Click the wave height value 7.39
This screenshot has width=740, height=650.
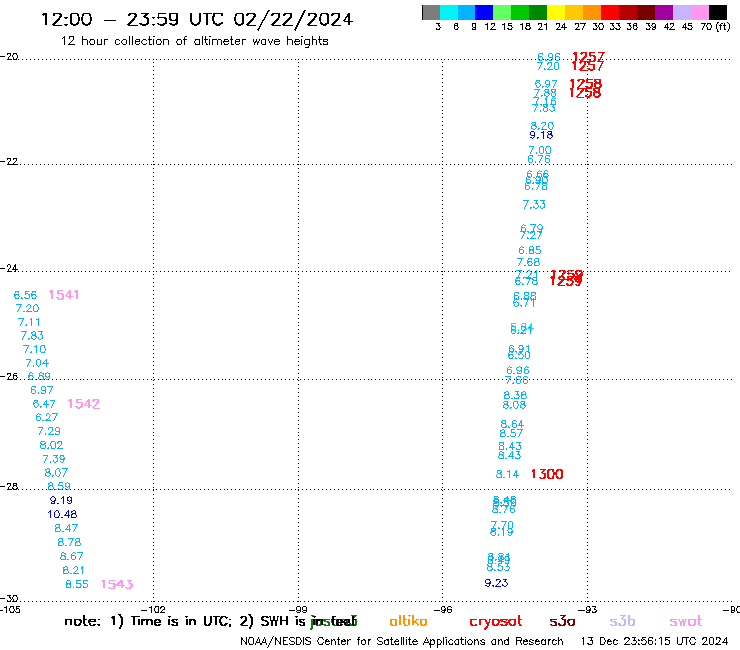(54, 459)
